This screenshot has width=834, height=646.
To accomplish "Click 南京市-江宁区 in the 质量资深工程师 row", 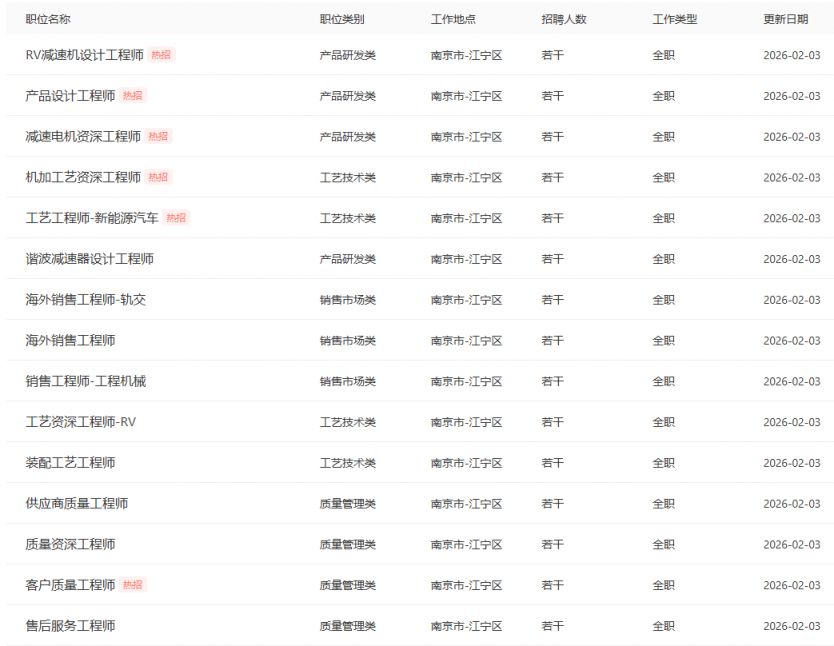I will (x=466, y=544).
